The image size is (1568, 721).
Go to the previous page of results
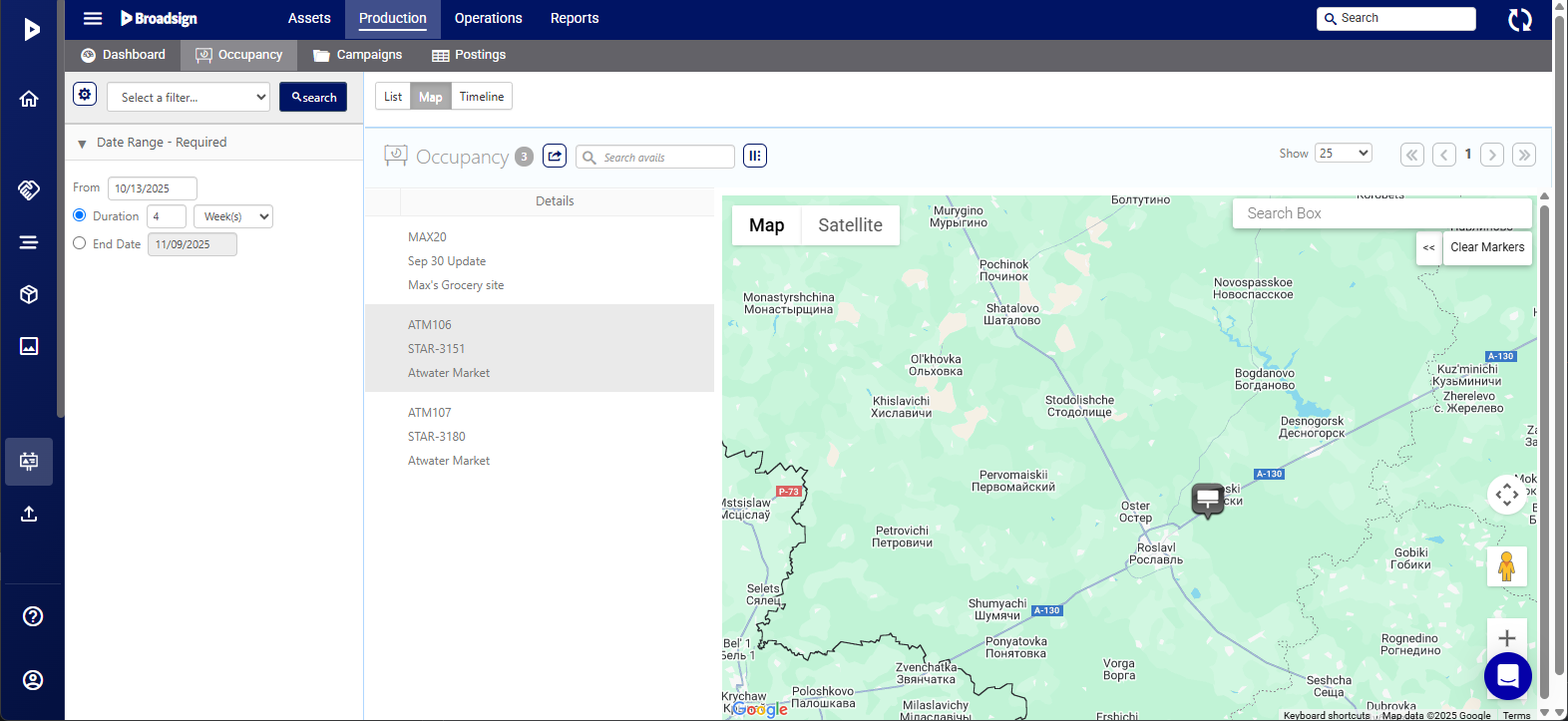[1444, 155]
